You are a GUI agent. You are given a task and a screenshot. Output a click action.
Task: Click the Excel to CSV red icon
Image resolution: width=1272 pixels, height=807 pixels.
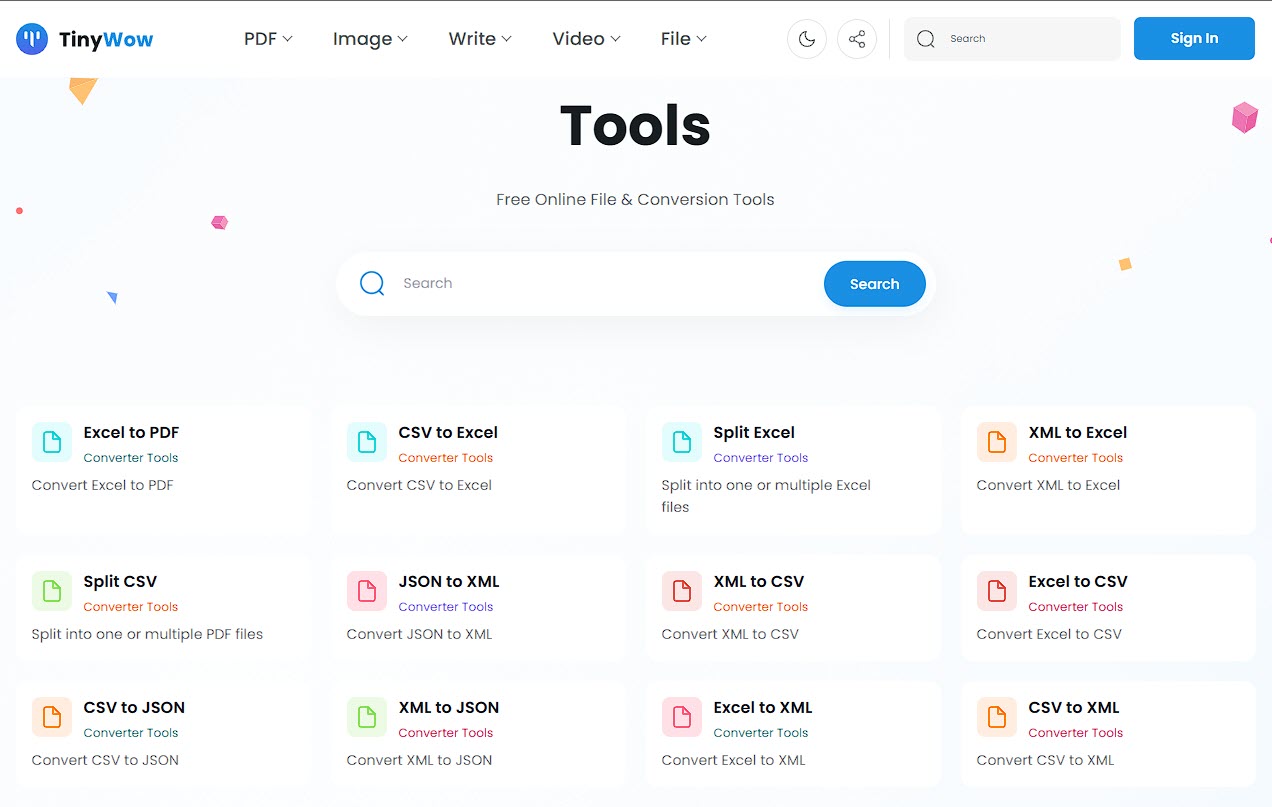coord(997,591)
